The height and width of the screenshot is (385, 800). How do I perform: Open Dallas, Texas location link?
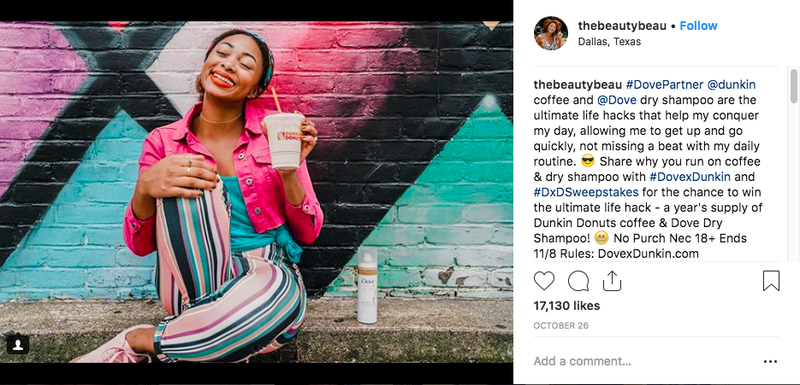tap(609, 42)
